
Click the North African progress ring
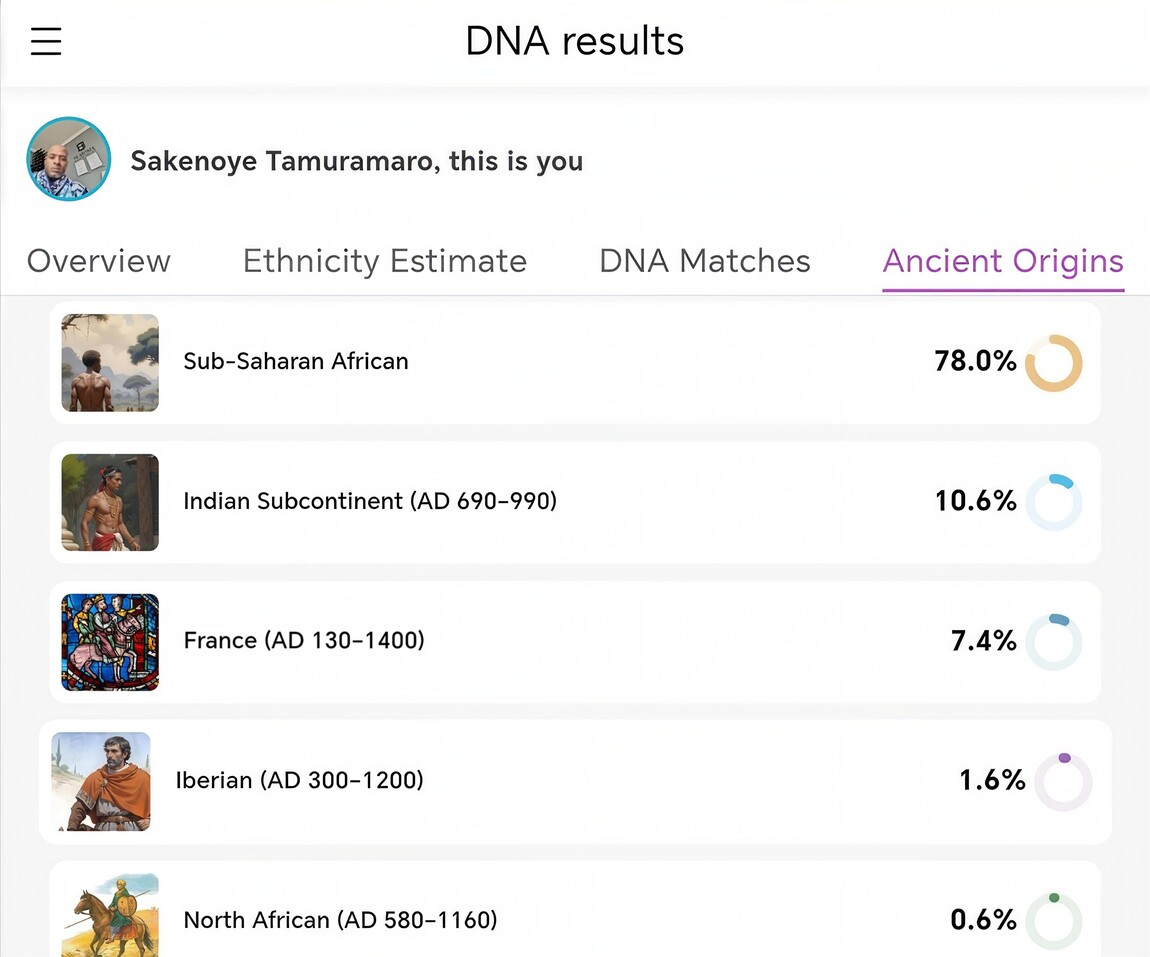(x=1054, y=920)
